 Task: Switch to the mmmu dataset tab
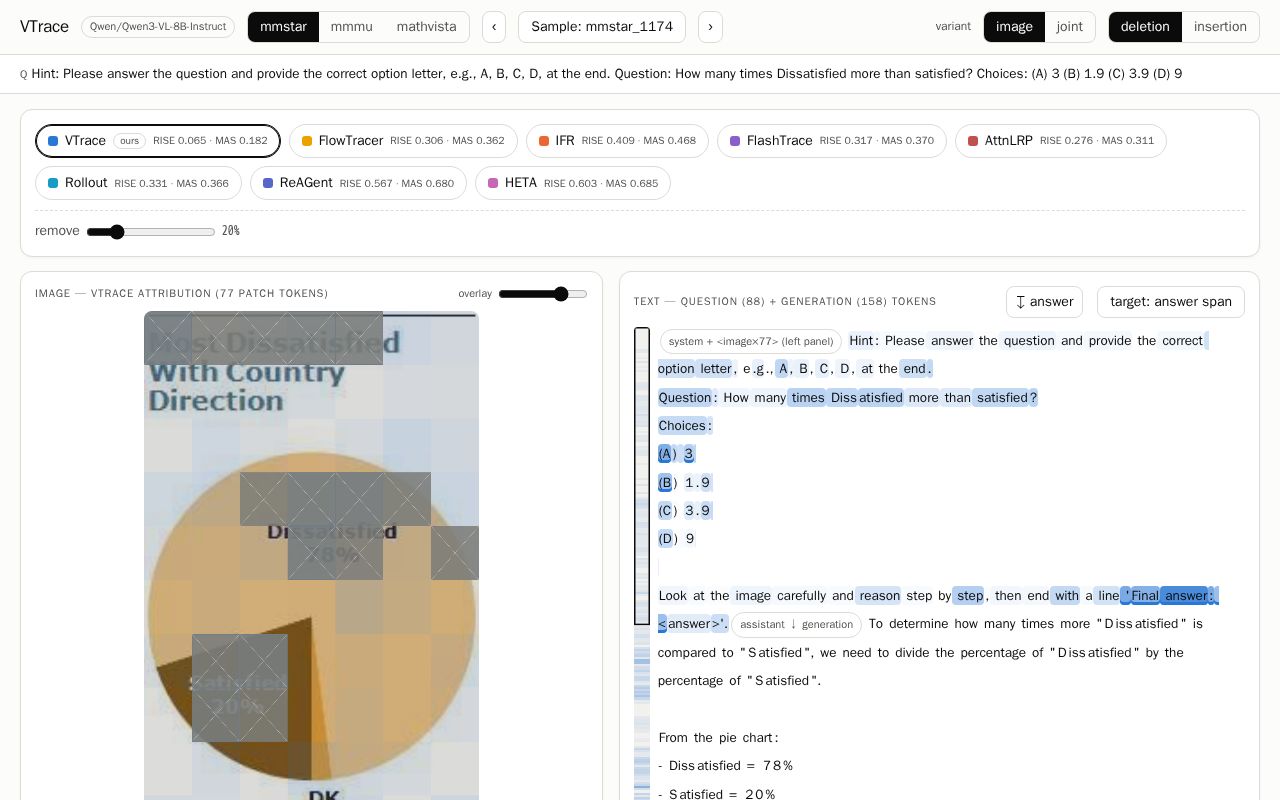(352, 27)
